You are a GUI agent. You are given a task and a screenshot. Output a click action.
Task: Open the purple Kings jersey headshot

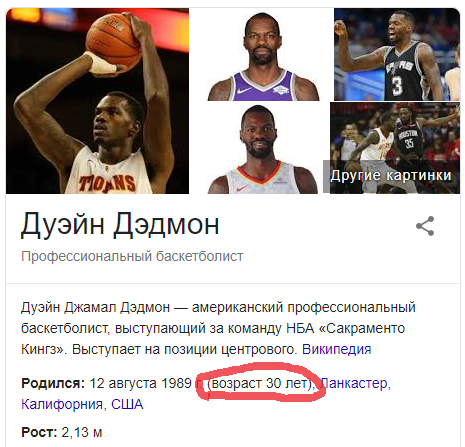tap(263, 54)
